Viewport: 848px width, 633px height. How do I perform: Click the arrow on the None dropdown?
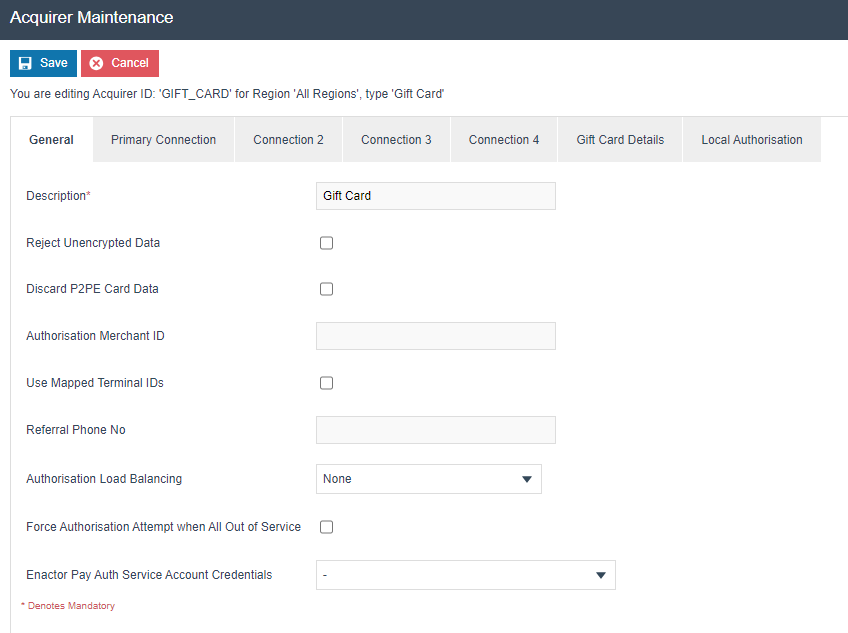(x=527, y=479)
